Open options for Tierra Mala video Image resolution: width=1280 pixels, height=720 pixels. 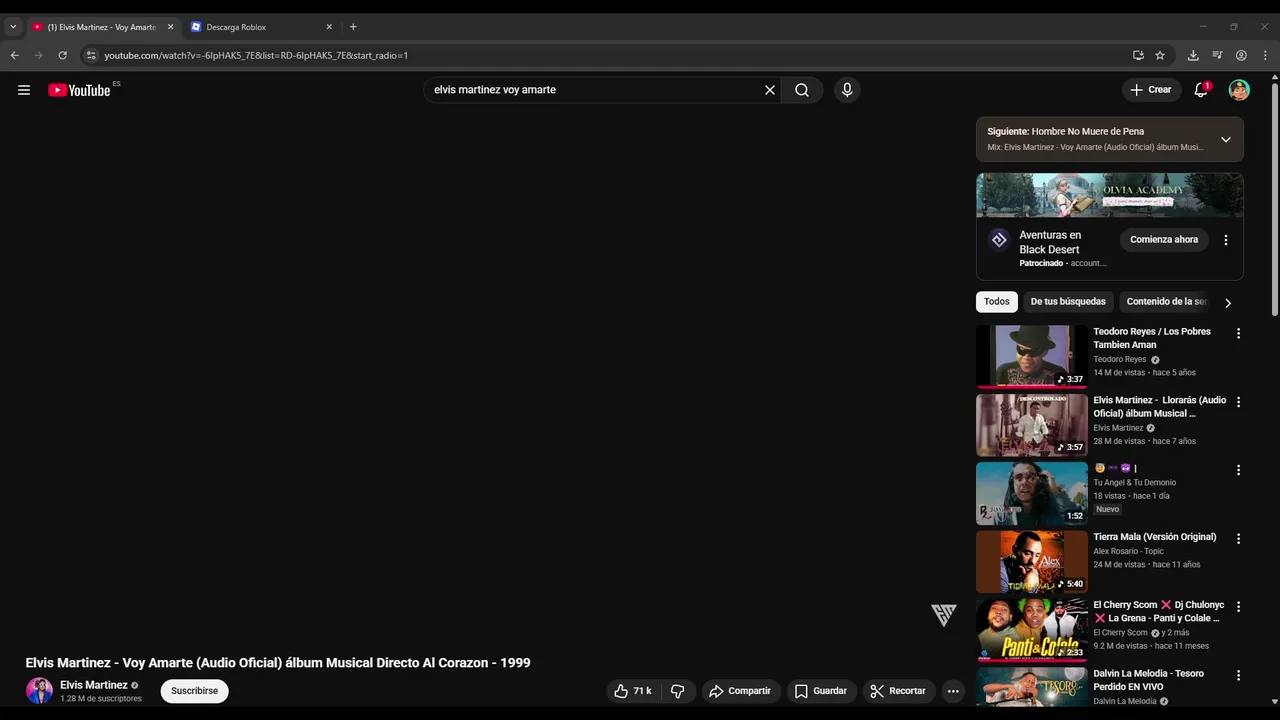click(x=1238, y=539)
